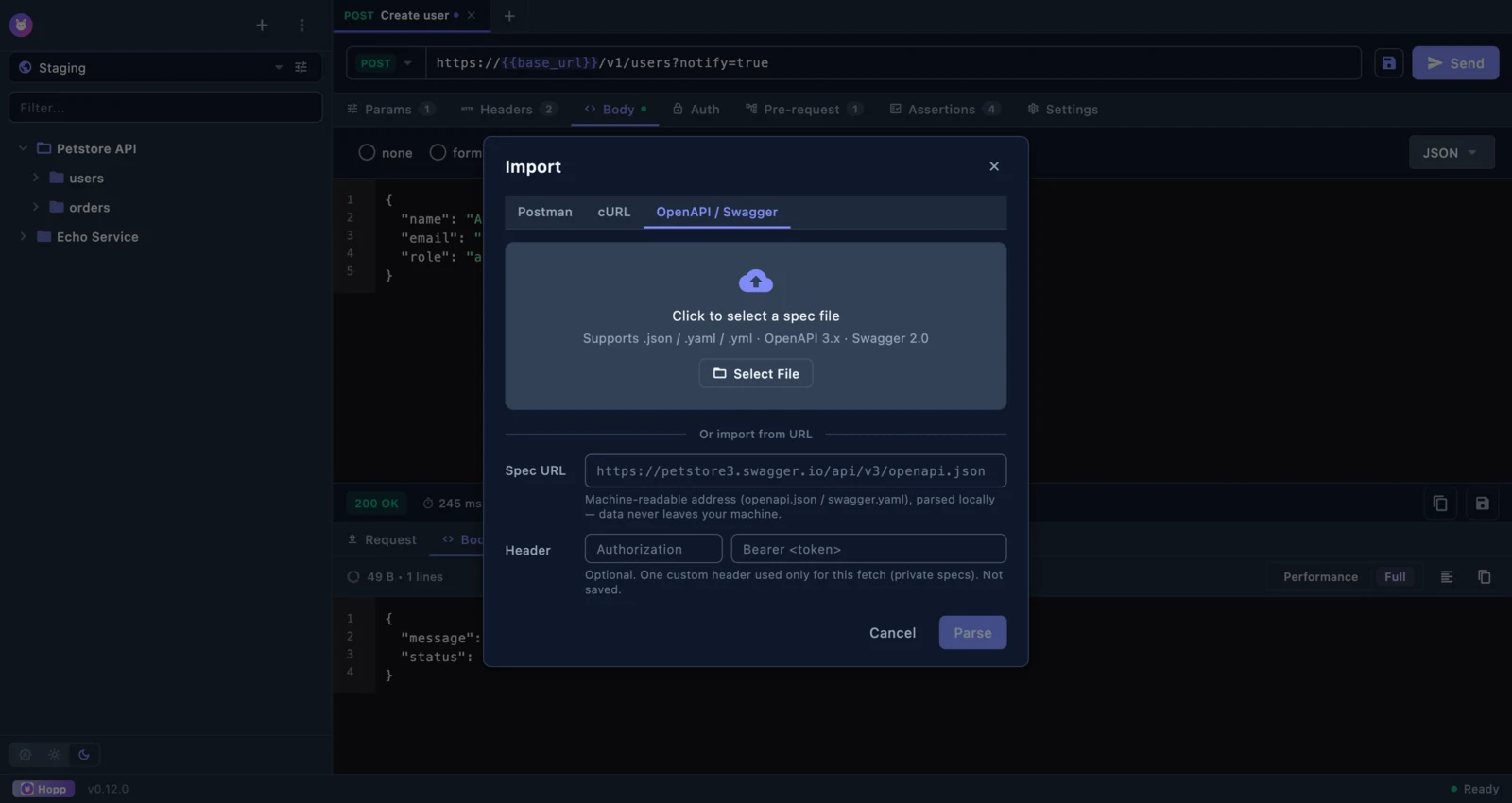Switch to light theme sun icon
Viewport: 1512px width, 803px height.
pyautogui.click(x=55, y=755)
